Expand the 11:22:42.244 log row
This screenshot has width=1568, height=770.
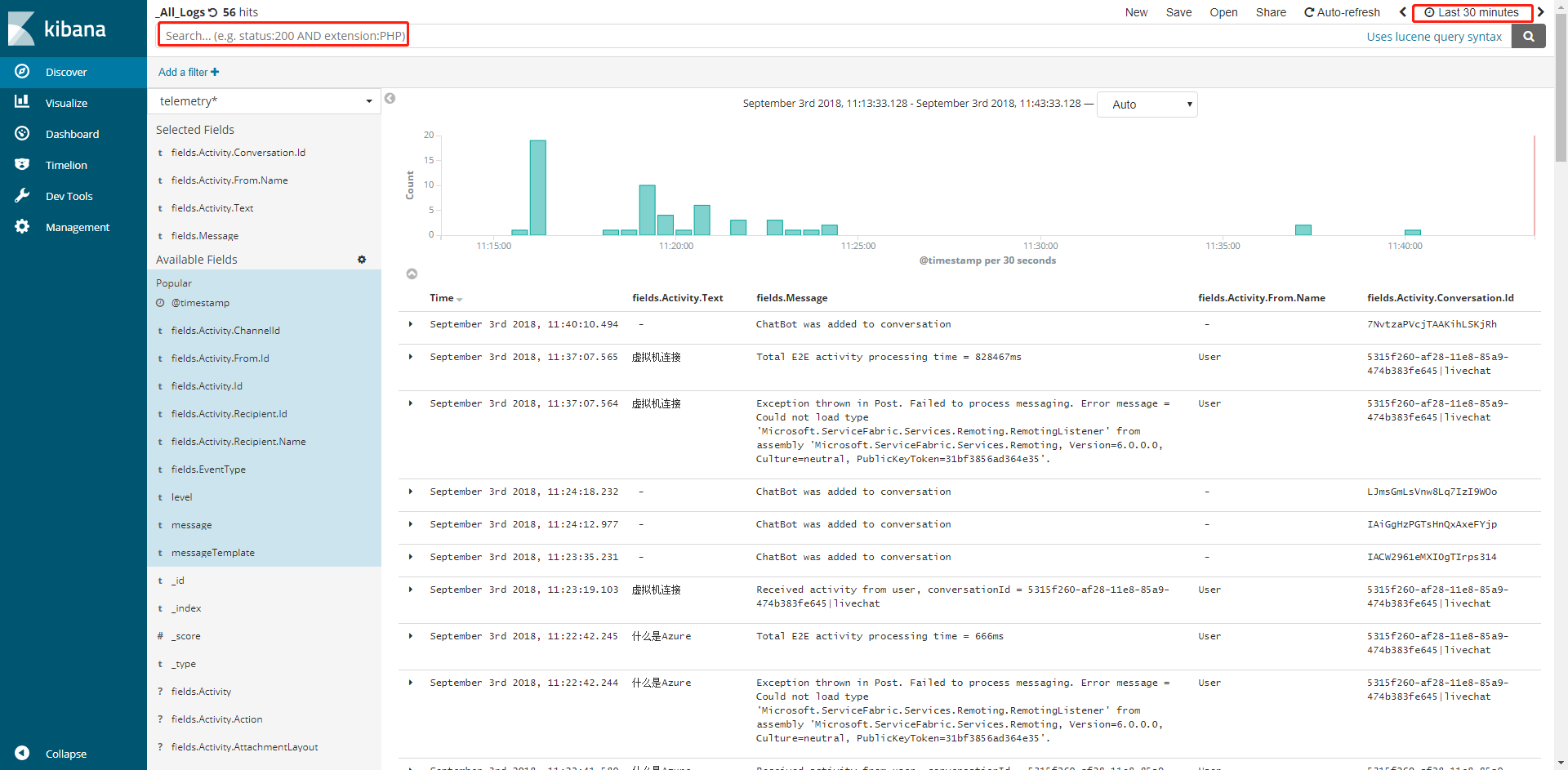point(411,683)
